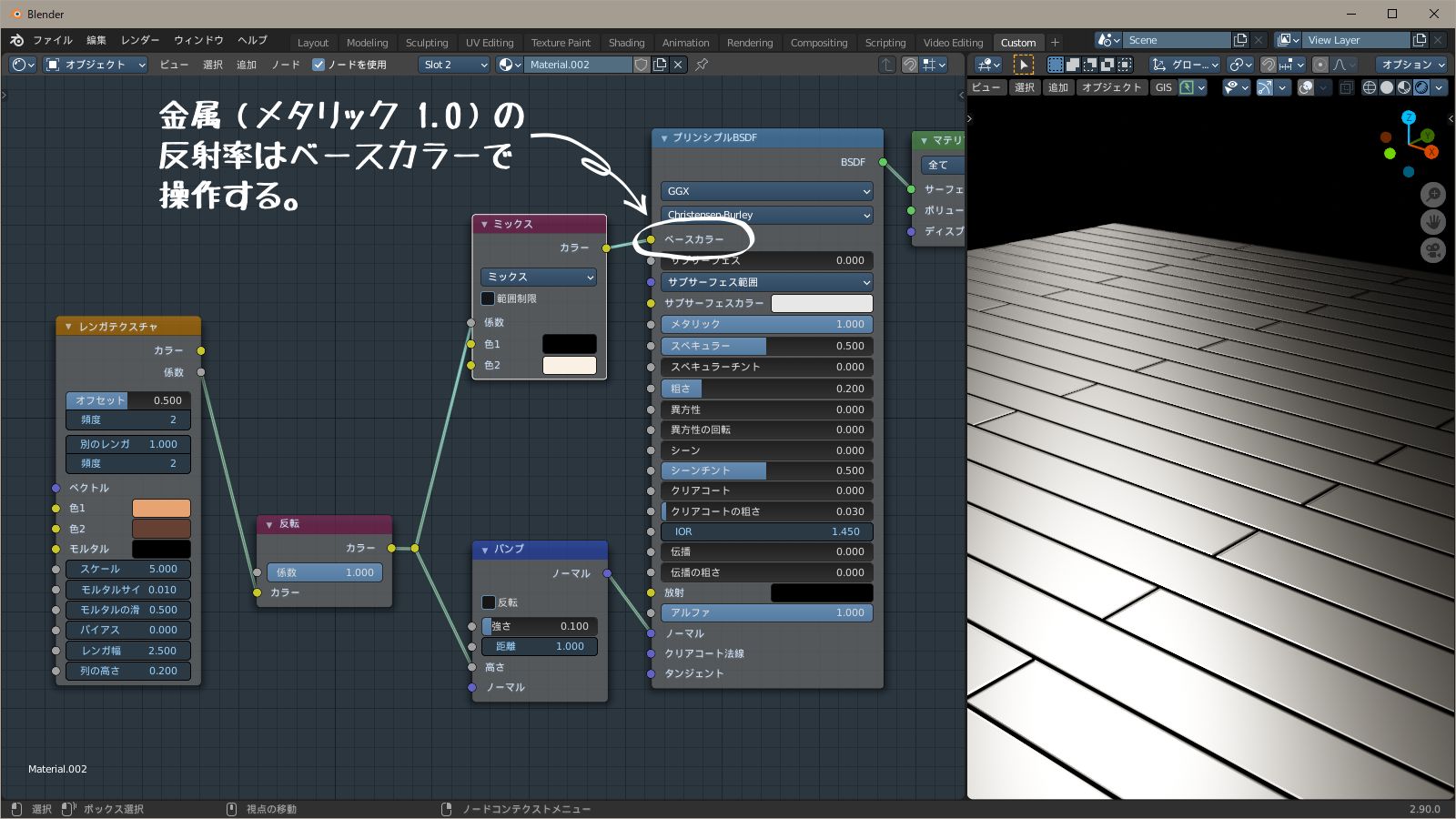Open the ファイル menu
This screenshot has height=819, width=1456.
pyautogui.click(x=53, y=40)
